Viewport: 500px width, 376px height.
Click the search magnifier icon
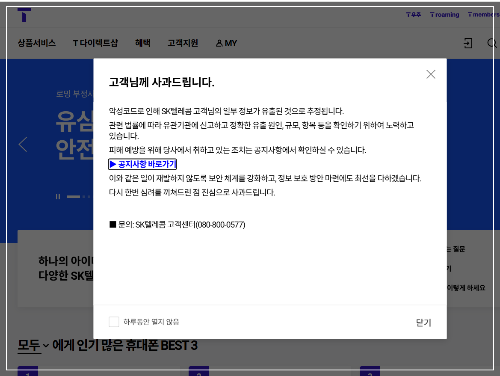(492, 43)
